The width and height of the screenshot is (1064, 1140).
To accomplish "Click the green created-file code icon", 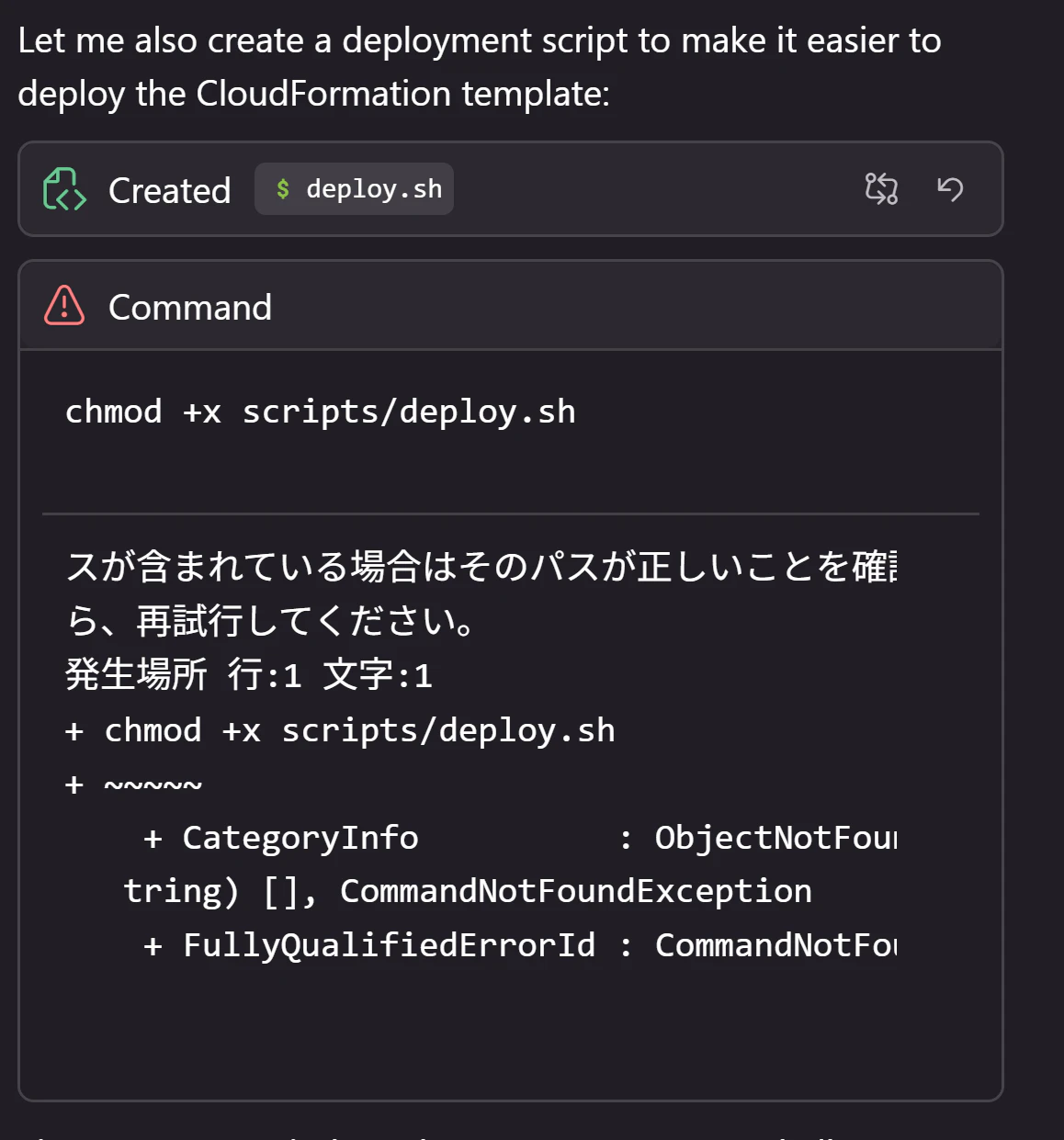I will point(64,189).
